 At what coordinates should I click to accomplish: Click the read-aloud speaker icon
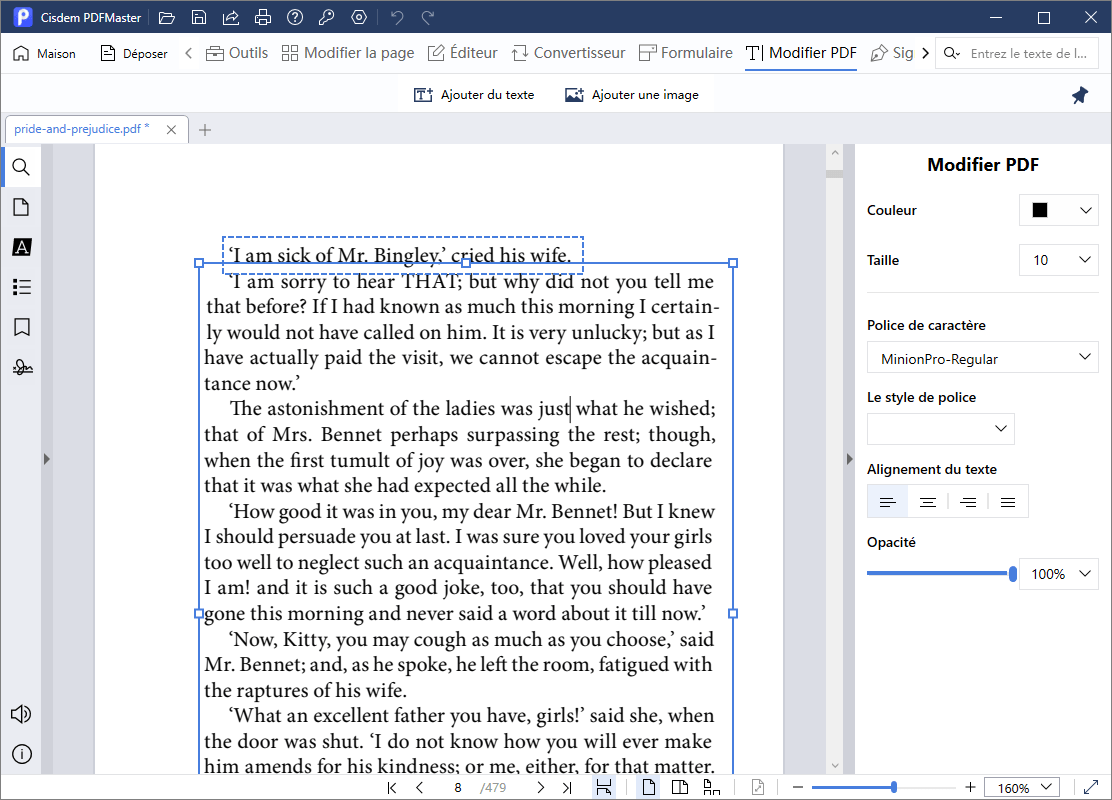point(22,714)
